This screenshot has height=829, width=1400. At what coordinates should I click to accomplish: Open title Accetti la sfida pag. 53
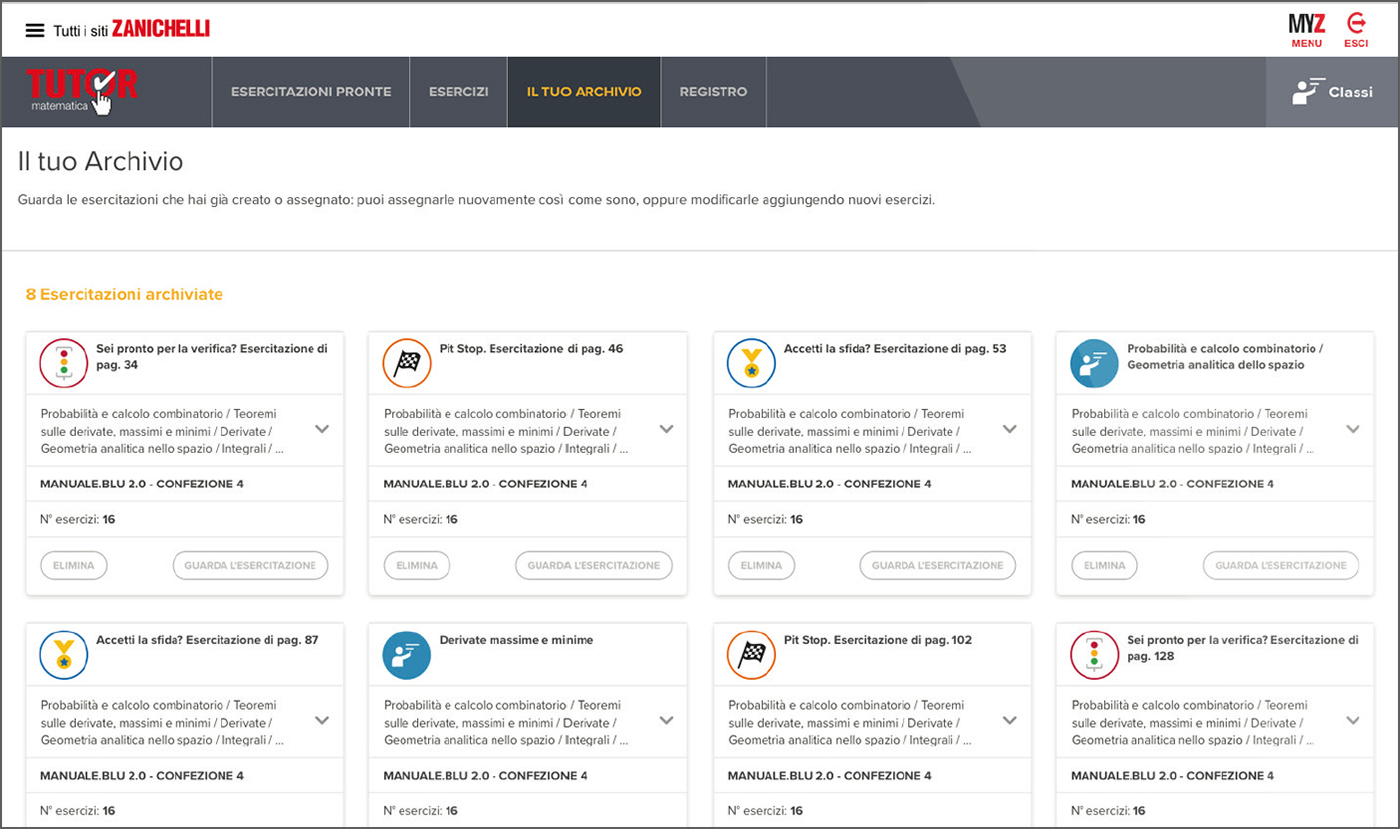pyautogui.click(x=895, y=349)
